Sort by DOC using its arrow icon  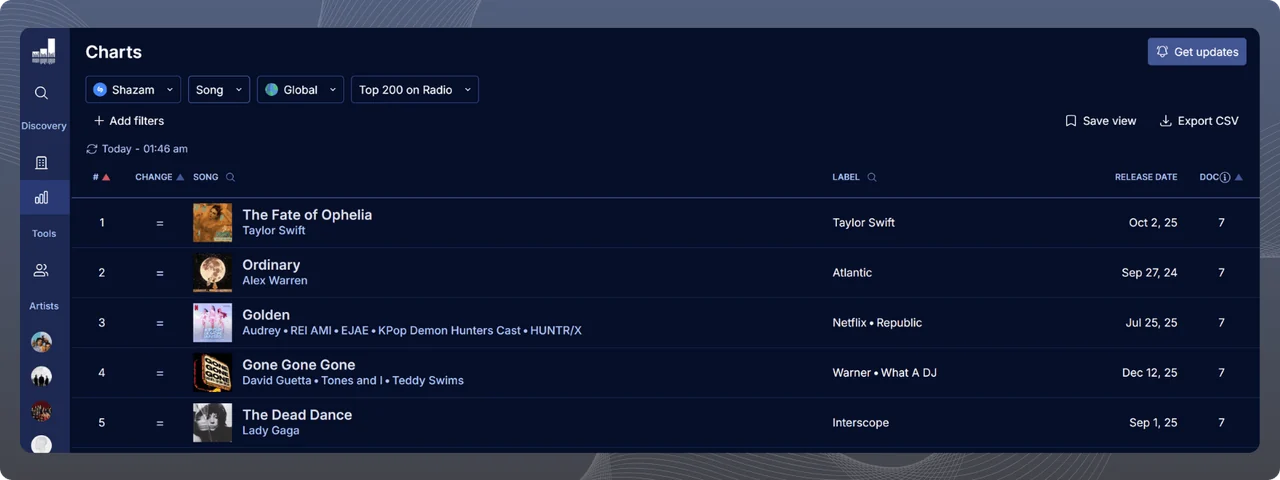1239,177
